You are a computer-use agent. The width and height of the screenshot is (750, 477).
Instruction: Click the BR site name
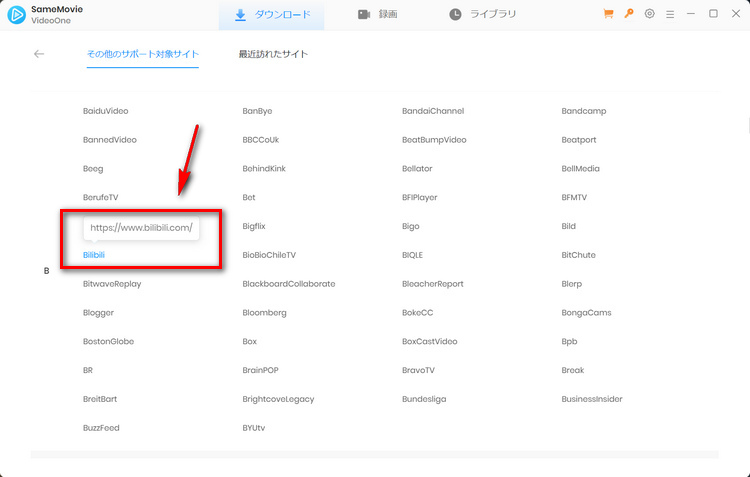click(x=88, y=370)
